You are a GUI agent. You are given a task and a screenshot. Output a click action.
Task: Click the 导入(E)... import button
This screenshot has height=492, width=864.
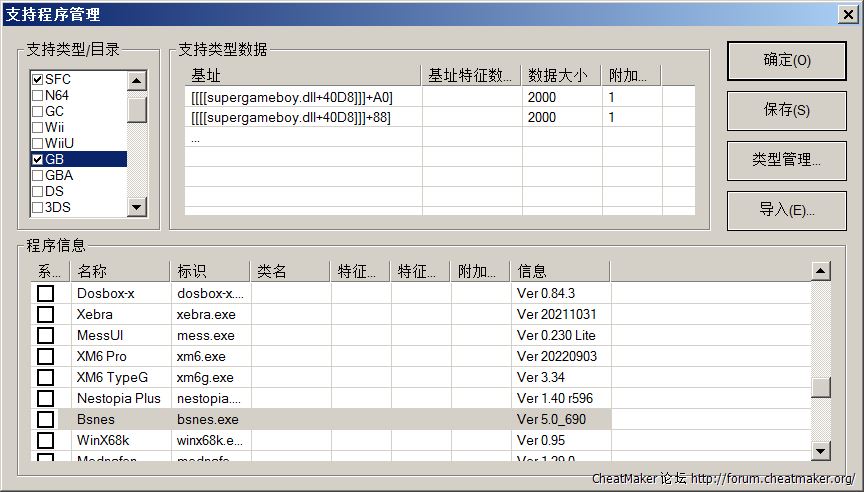[x=786, y=210]
